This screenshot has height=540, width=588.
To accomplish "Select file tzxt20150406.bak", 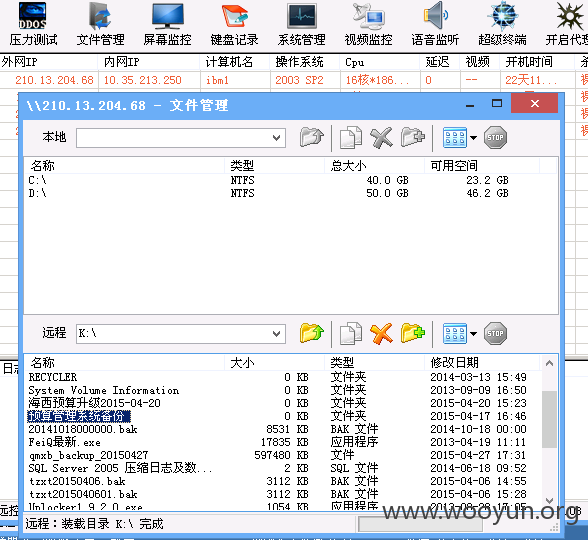I will [x=77, y=481].
